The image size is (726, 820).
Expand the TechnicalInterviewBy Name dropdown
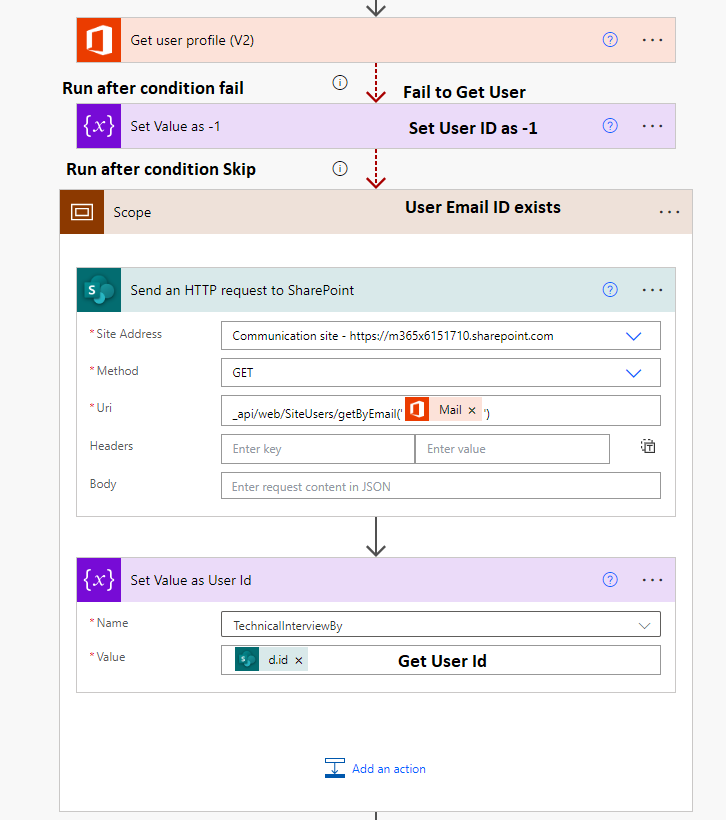click(644, 625)
